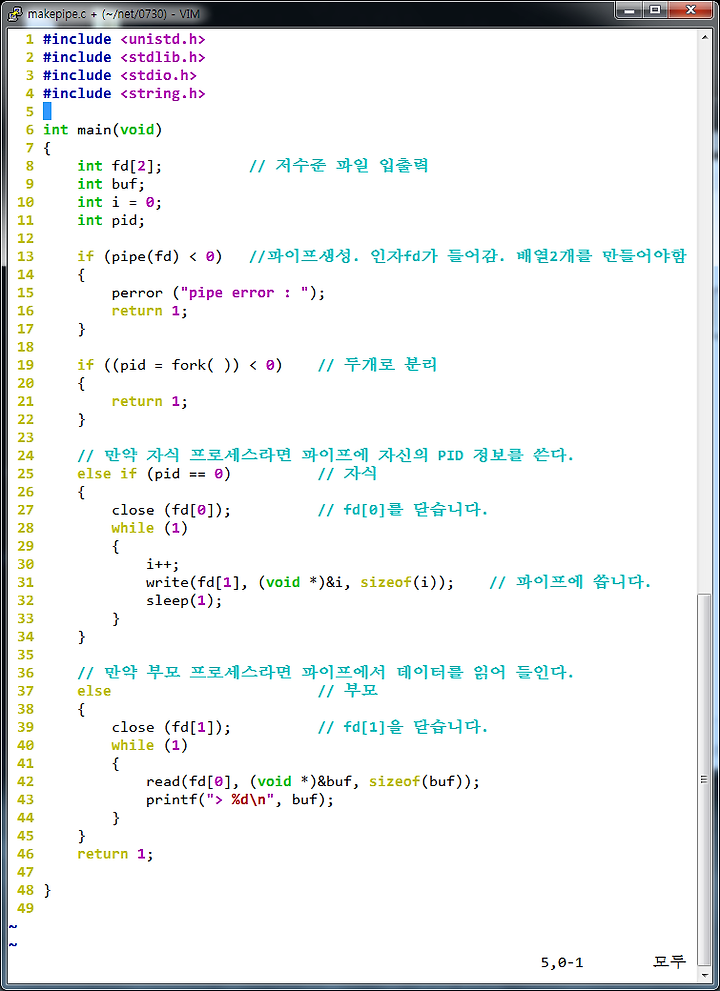Click the perror ("pipe error : ") line
Screen dimensions: 720x991
tap(218, 293)
